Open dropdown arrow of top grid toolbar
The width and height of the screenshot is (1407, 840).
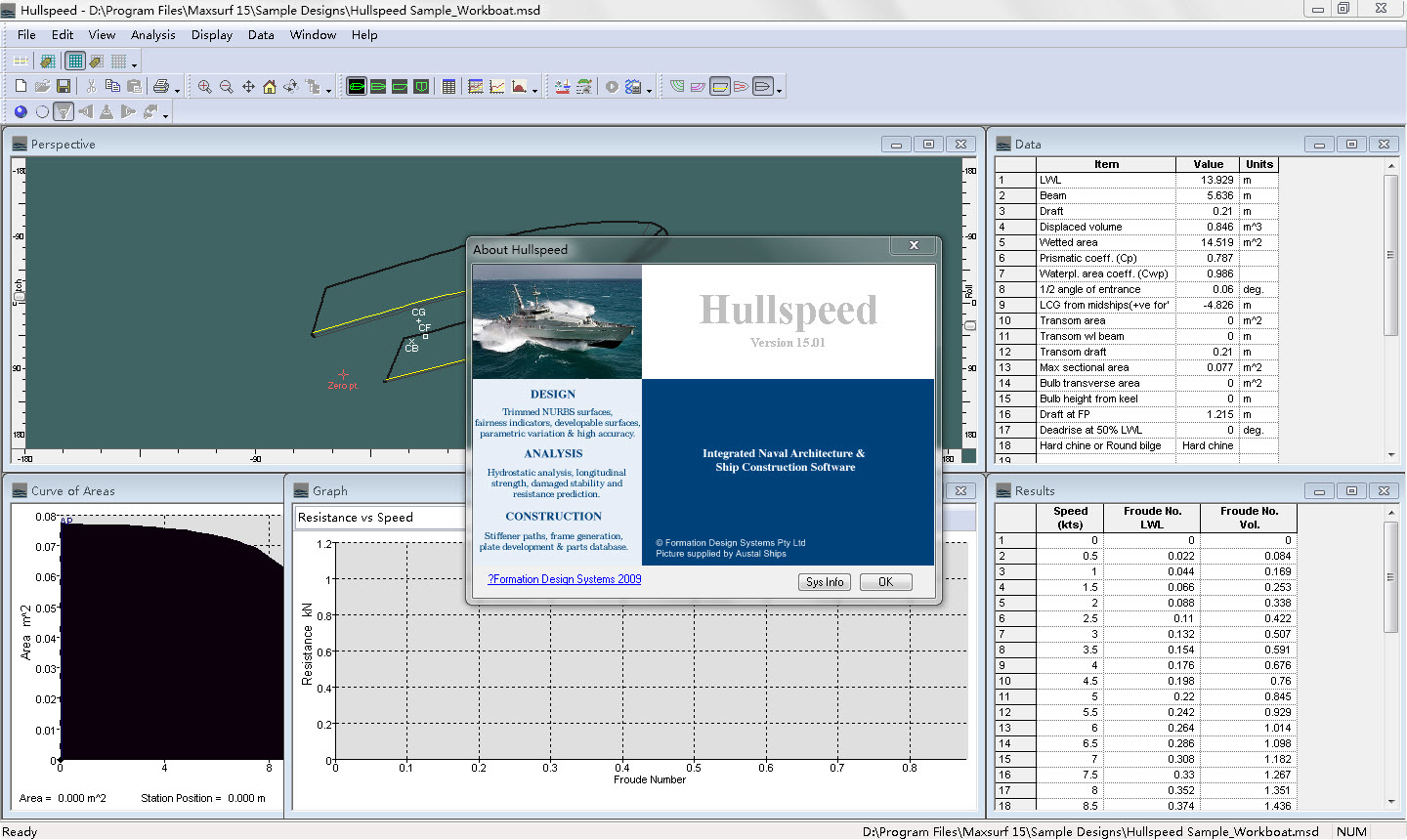click(134, 65)
